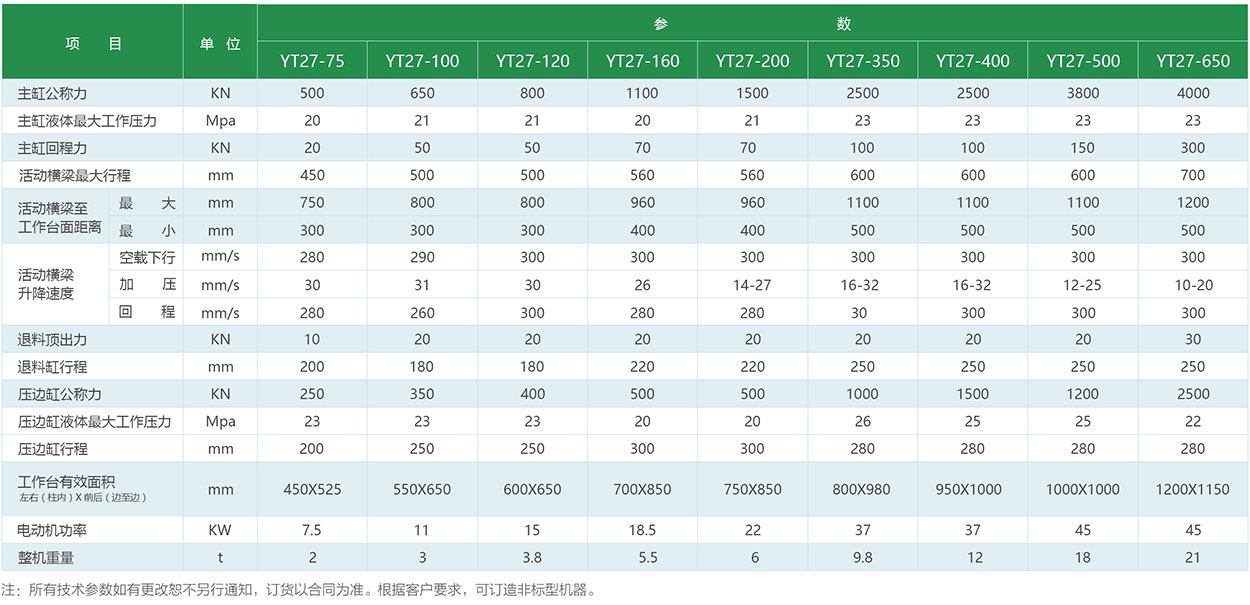Viewport: 1250px width, 605px height.
Task: Click the 退料顶出力 row label
Action: click(x=53, y=339)
